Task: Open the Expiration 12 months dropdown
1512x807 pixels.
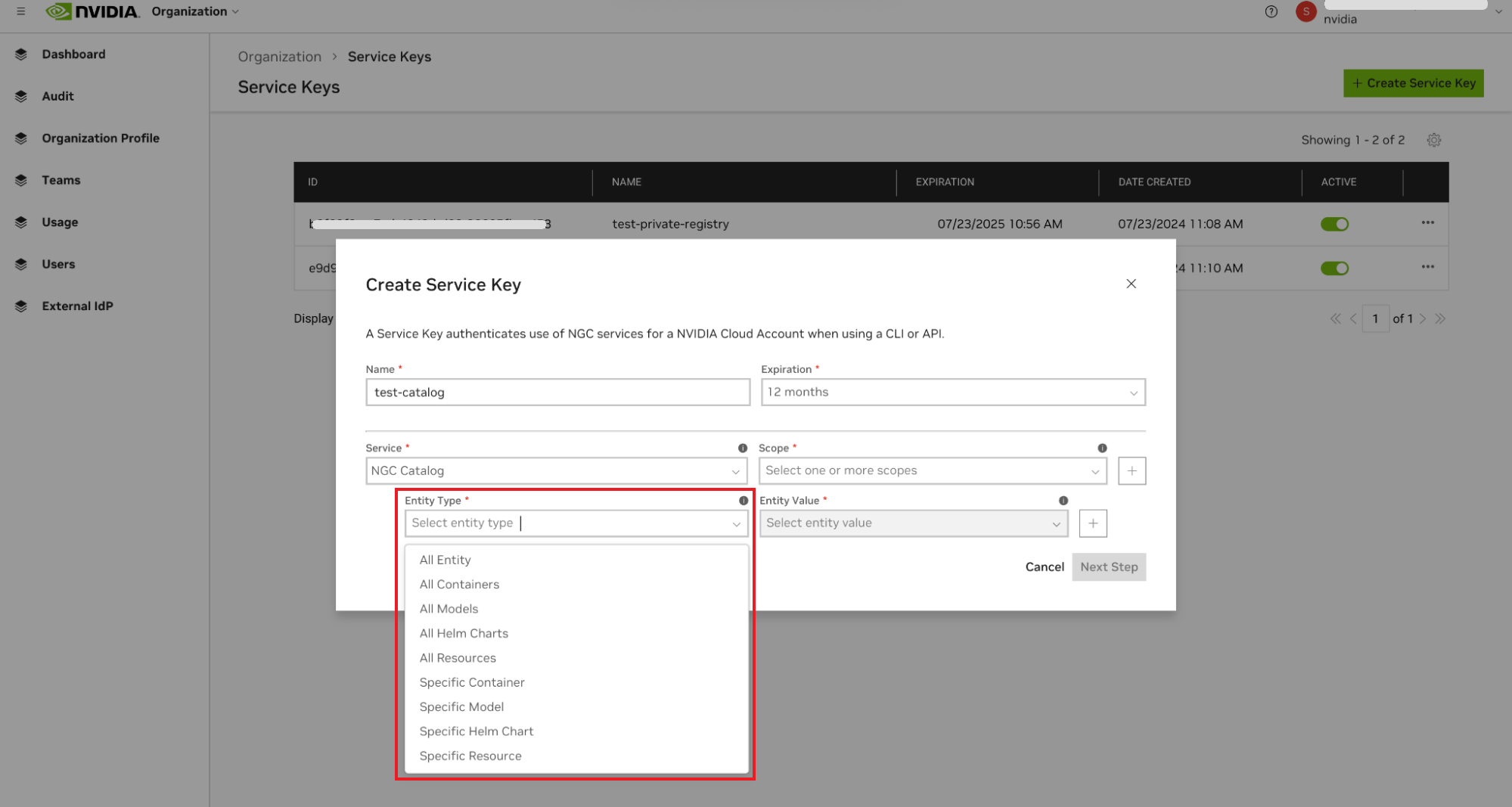Action: click(x=953, y=392)
